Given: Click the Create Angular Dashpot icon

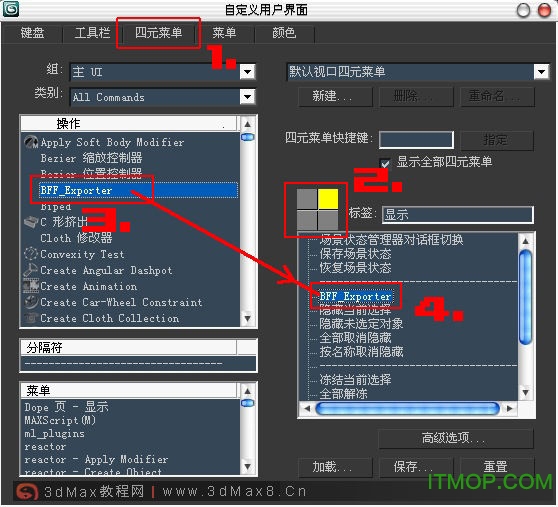Looking at the screenshot, I should [31, 270].
